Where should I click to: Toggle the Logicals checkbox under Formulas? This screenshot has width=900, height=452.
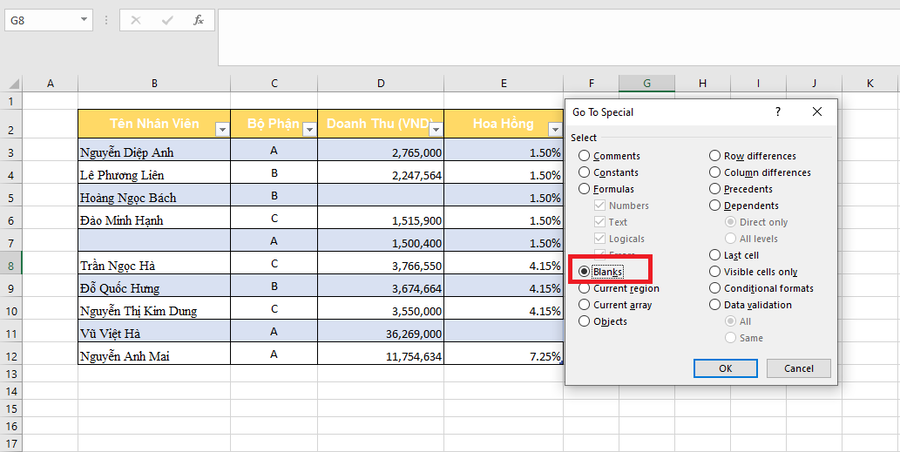600,238
